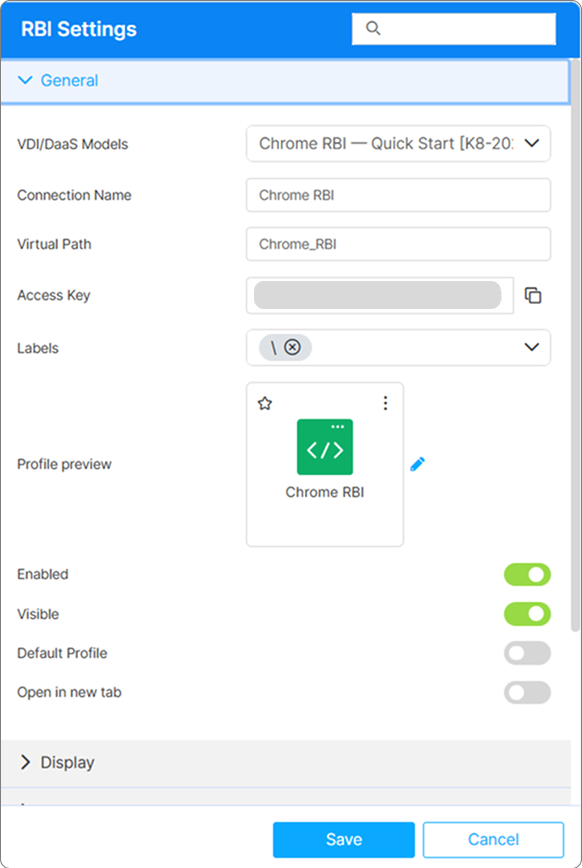Edit profile preview with pencil icon
This screenshot has width=582, height=868.
click(418, 464)
